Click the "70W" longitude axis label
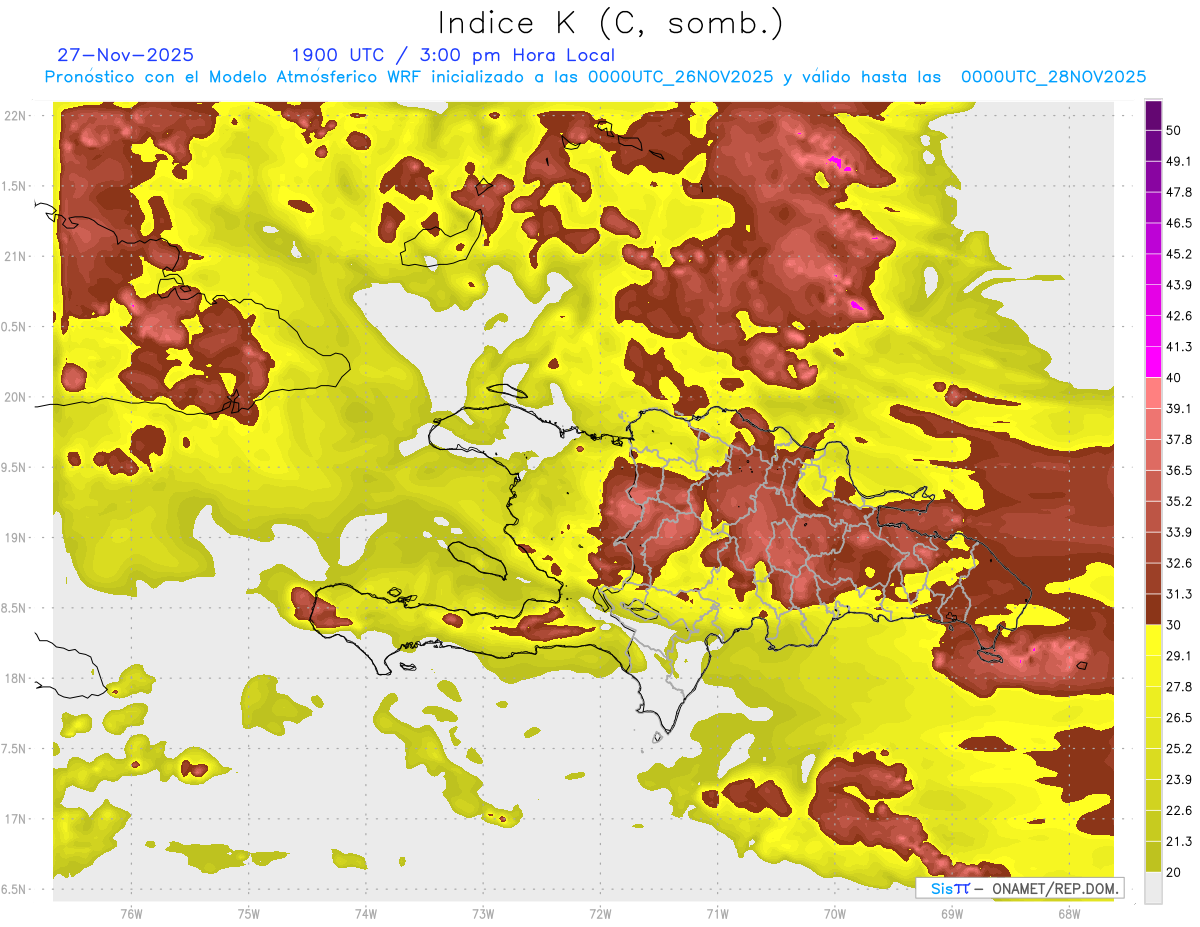1200x927 pixels. click(x=834, y=913)
